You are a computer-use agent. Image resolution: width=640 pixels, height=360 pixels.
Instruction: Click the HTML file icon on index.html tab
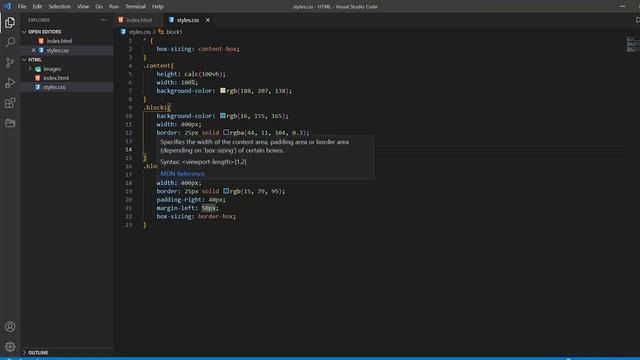point(121,20)
